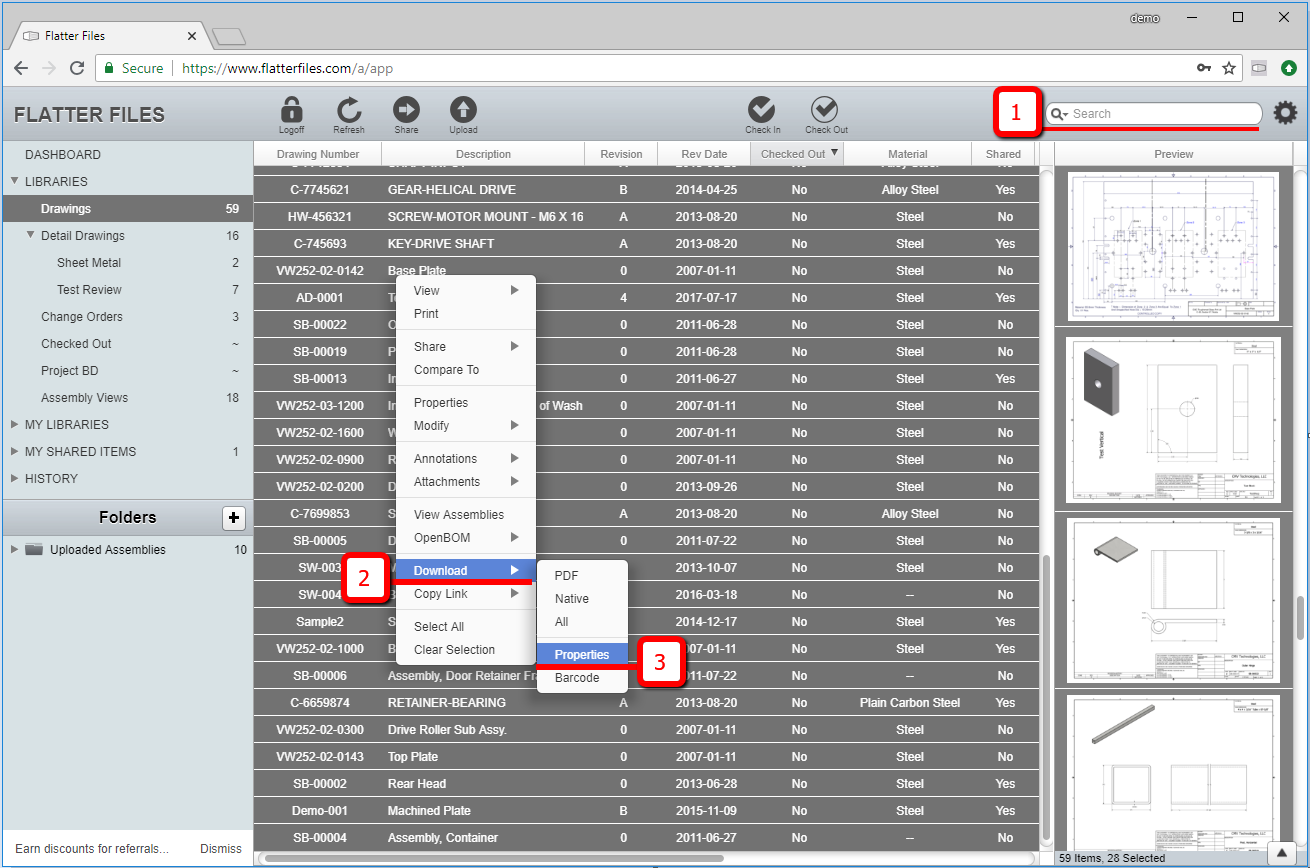Viewport: 1310px width, 868px height.
Task: Open Share submenu in context menu
Action: click(x=466, y=346)
